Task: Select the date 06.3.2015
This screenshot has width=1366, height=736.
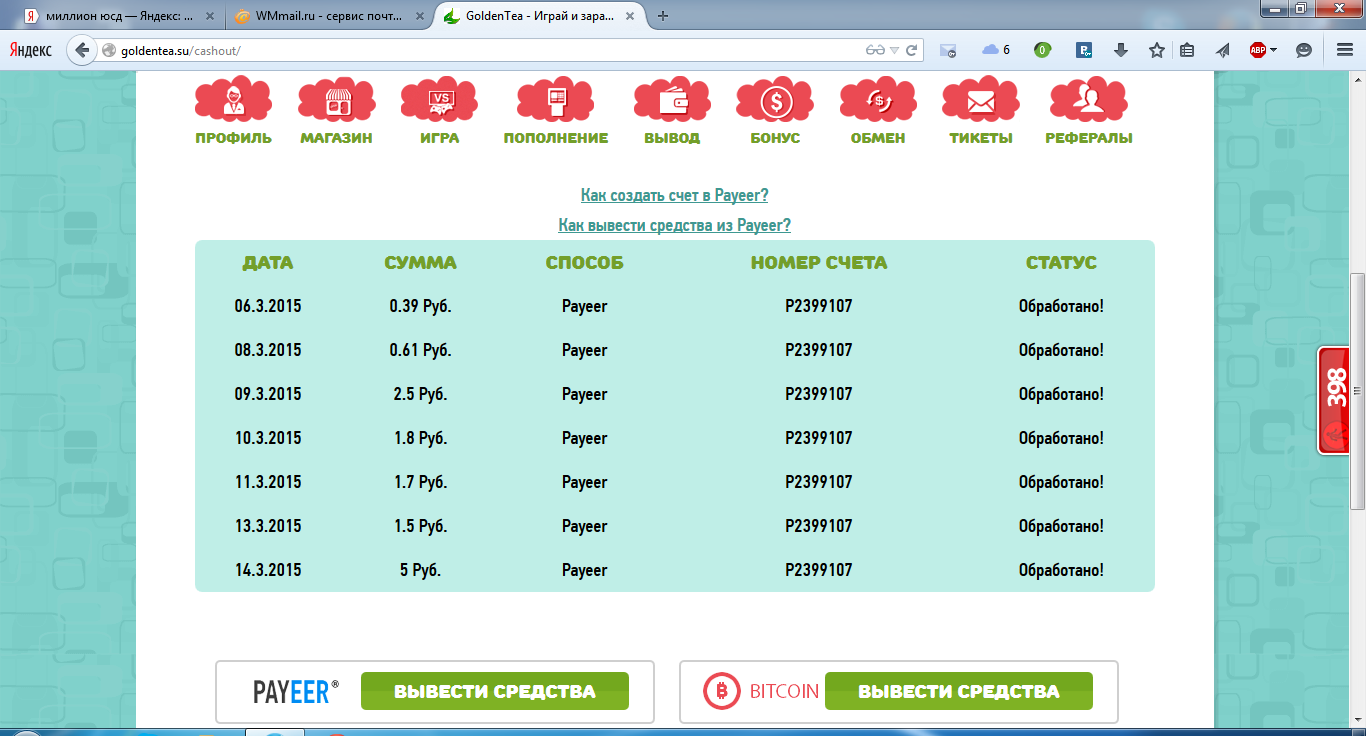Action: (268, 306)
